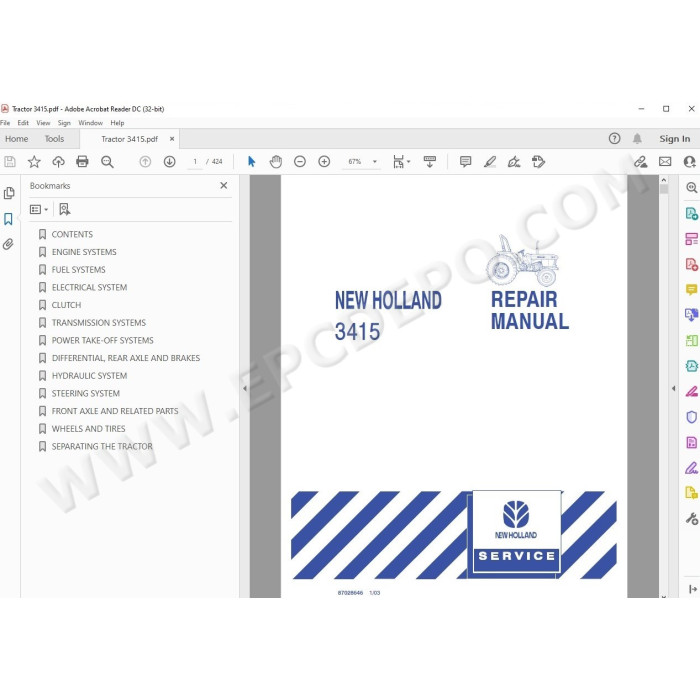Open the View menu

[43, 123]
